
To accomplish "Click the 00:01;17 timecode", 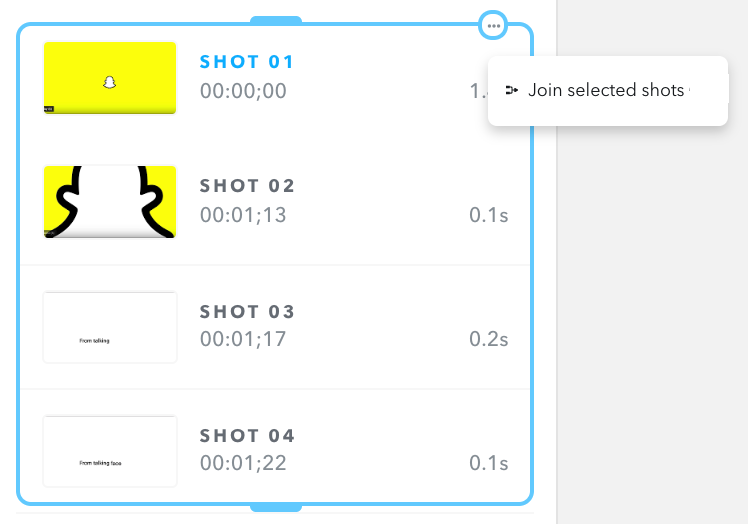I will (x=243, y=339).
